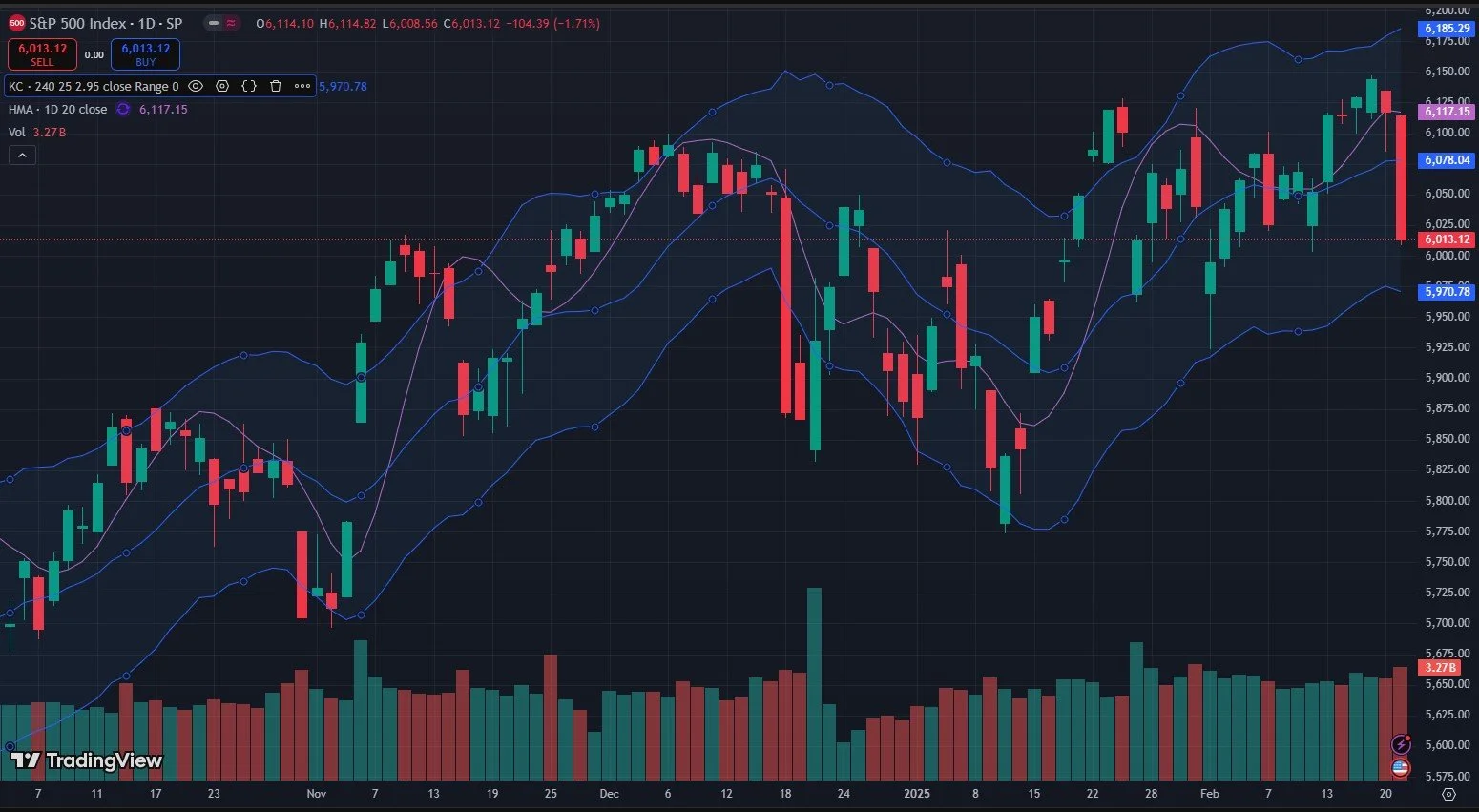The height and width of the screenshot is (812, 1479).
Task: Click the 6,150.00 price scale value
Action: pos(1448,72)
